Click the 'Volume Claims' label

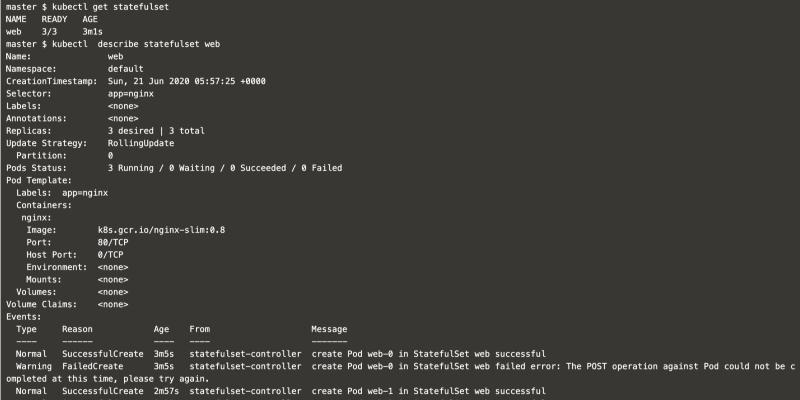(42, 304)
